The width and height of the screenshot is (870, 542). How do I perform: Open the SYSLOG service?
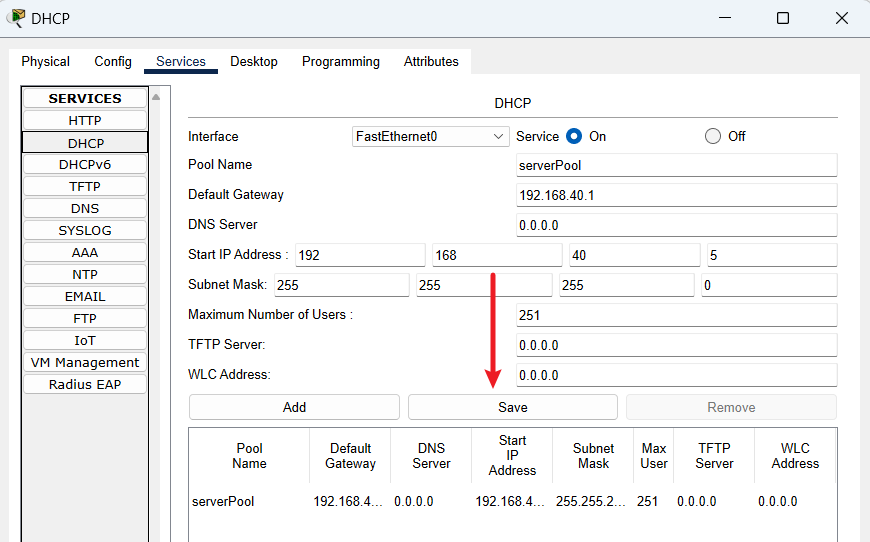point(85,231)
